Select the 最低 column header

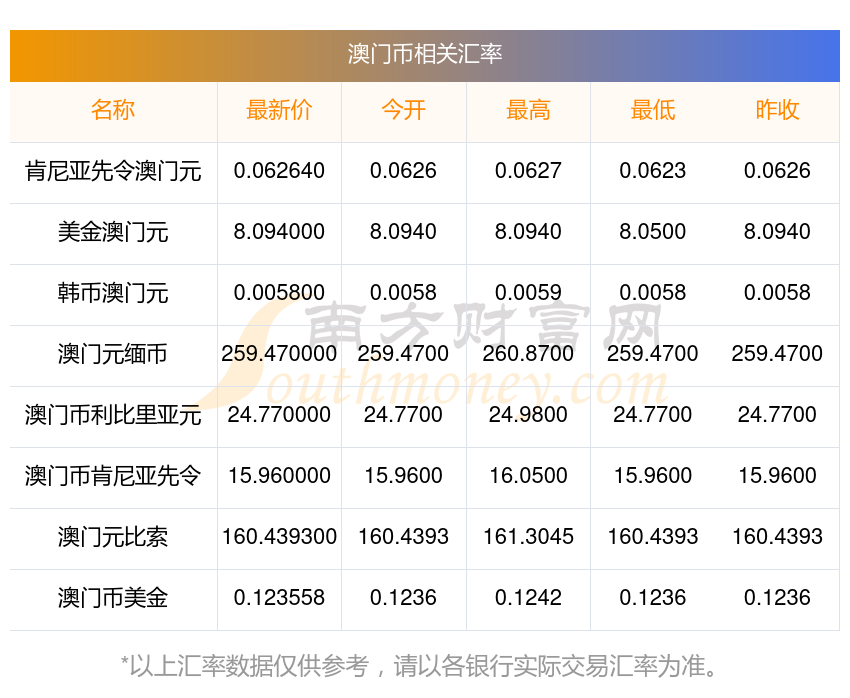653,110
